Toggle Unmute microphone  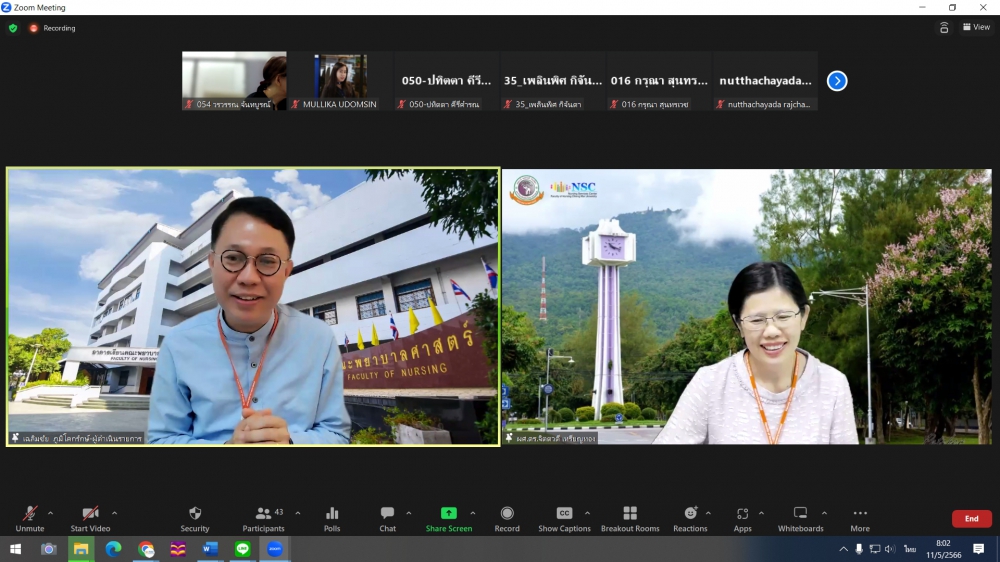tap(30, 513)
